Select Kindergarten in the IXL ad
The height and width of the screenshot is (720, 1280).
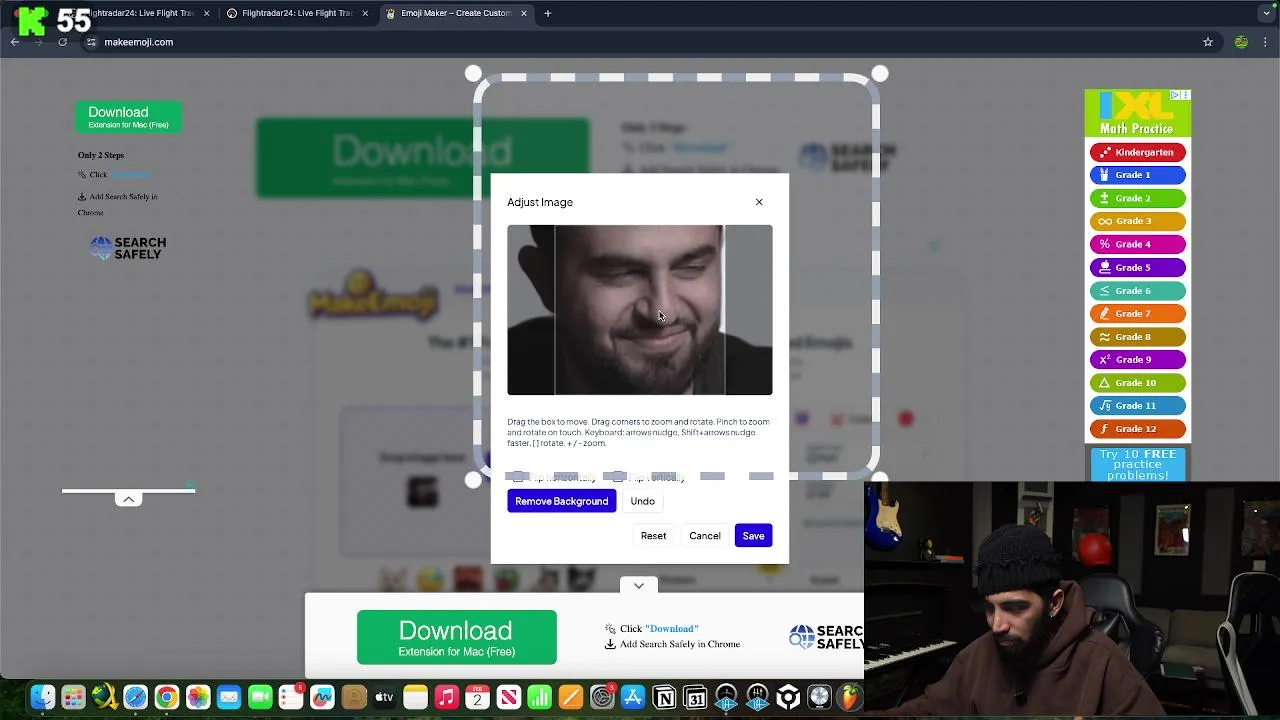1138,152
